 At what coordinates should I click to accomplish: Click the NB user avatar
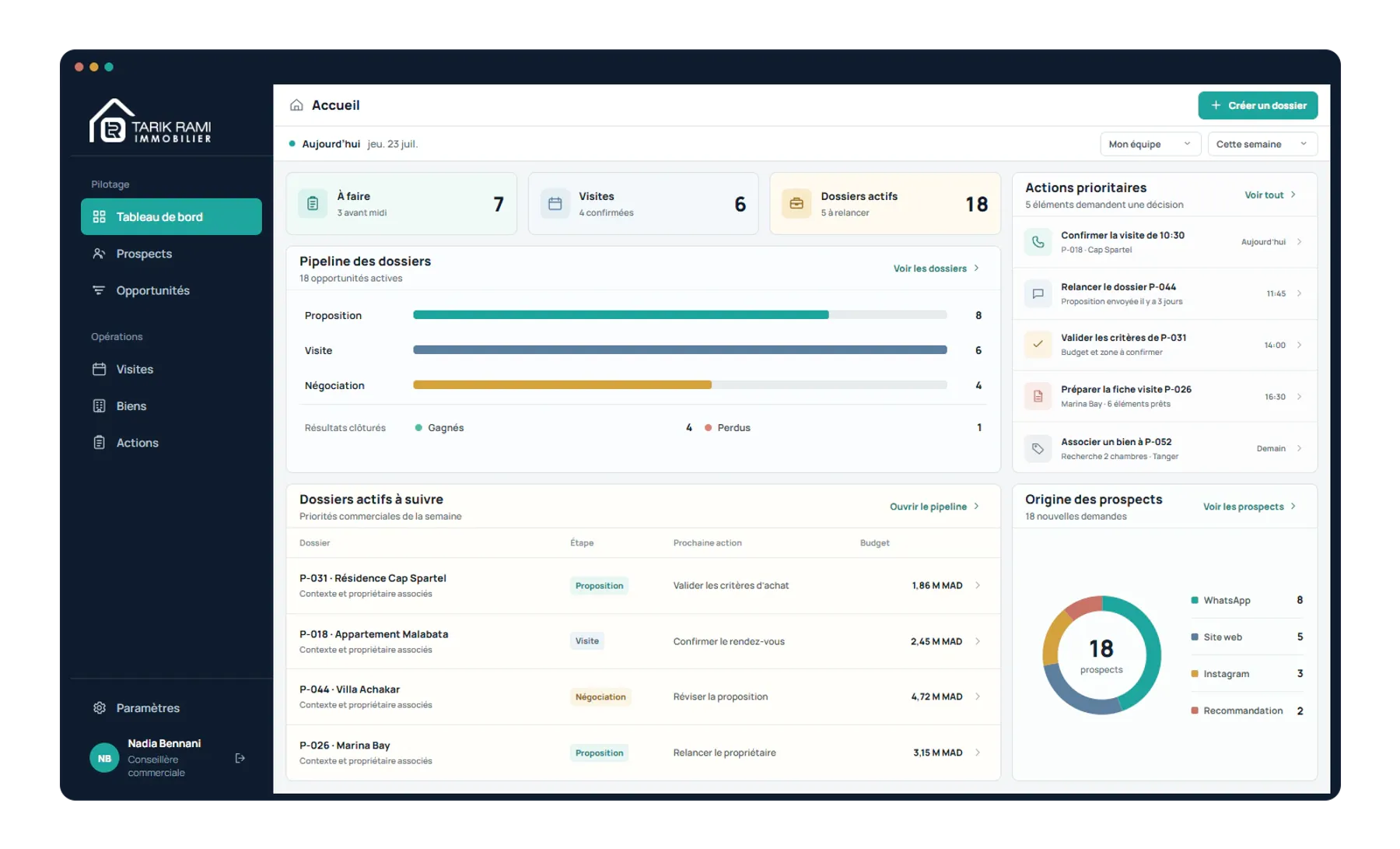(104, 758)
